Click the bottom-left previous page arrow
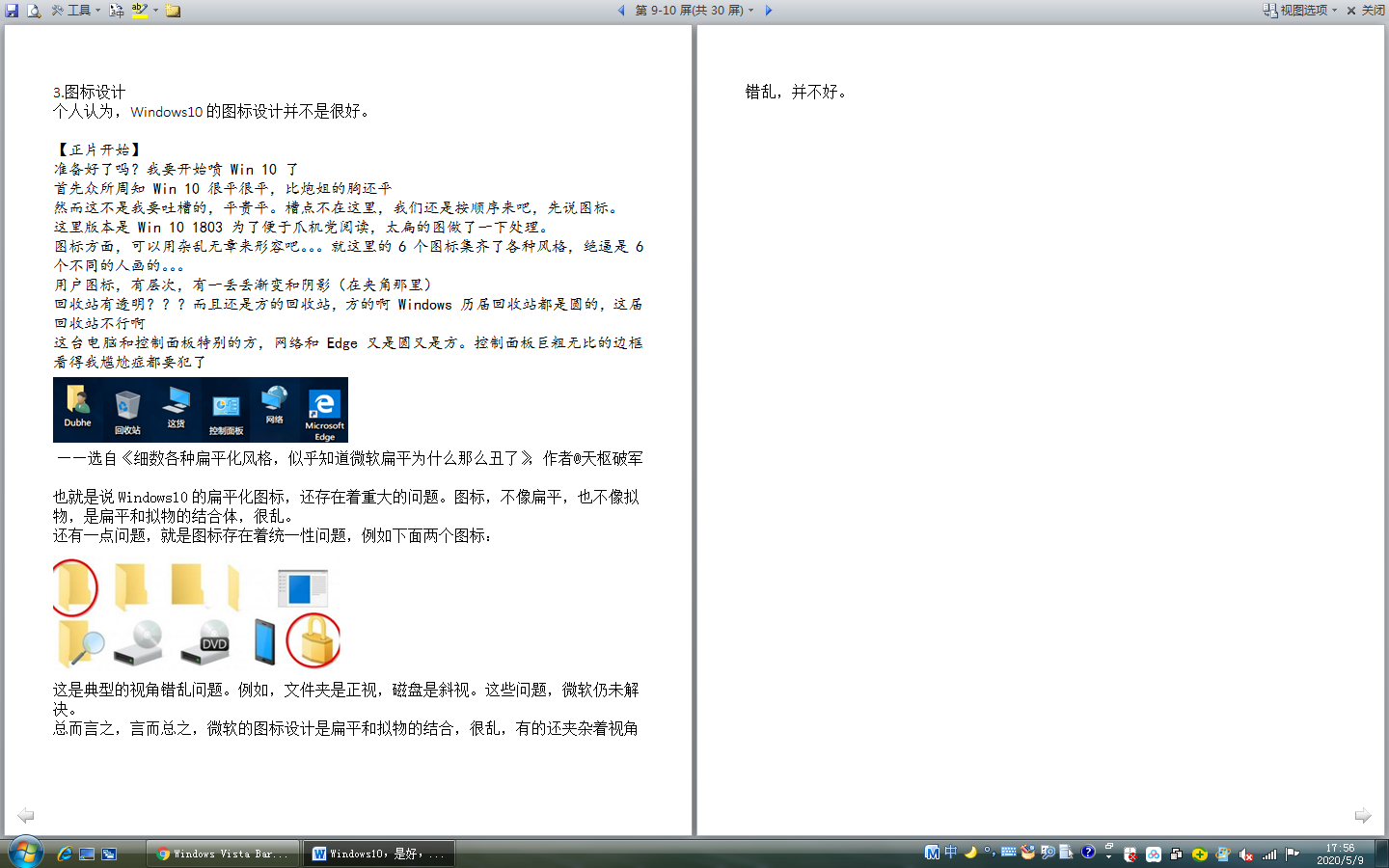 (x=26, y=816)
